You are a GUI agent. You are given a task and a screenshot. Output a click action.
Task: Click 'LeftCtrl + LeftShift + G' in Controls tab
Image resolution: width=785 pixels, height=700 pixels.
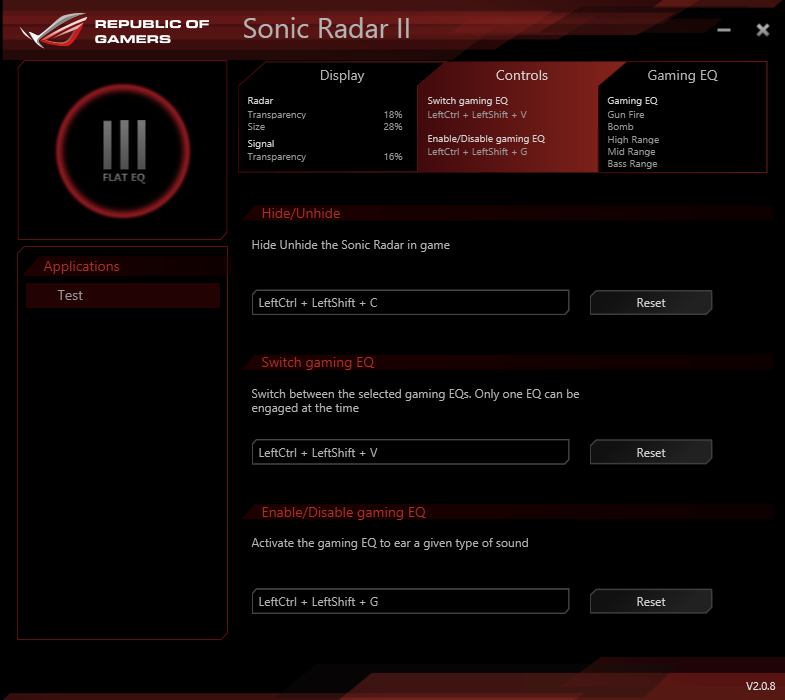[477, 152]
